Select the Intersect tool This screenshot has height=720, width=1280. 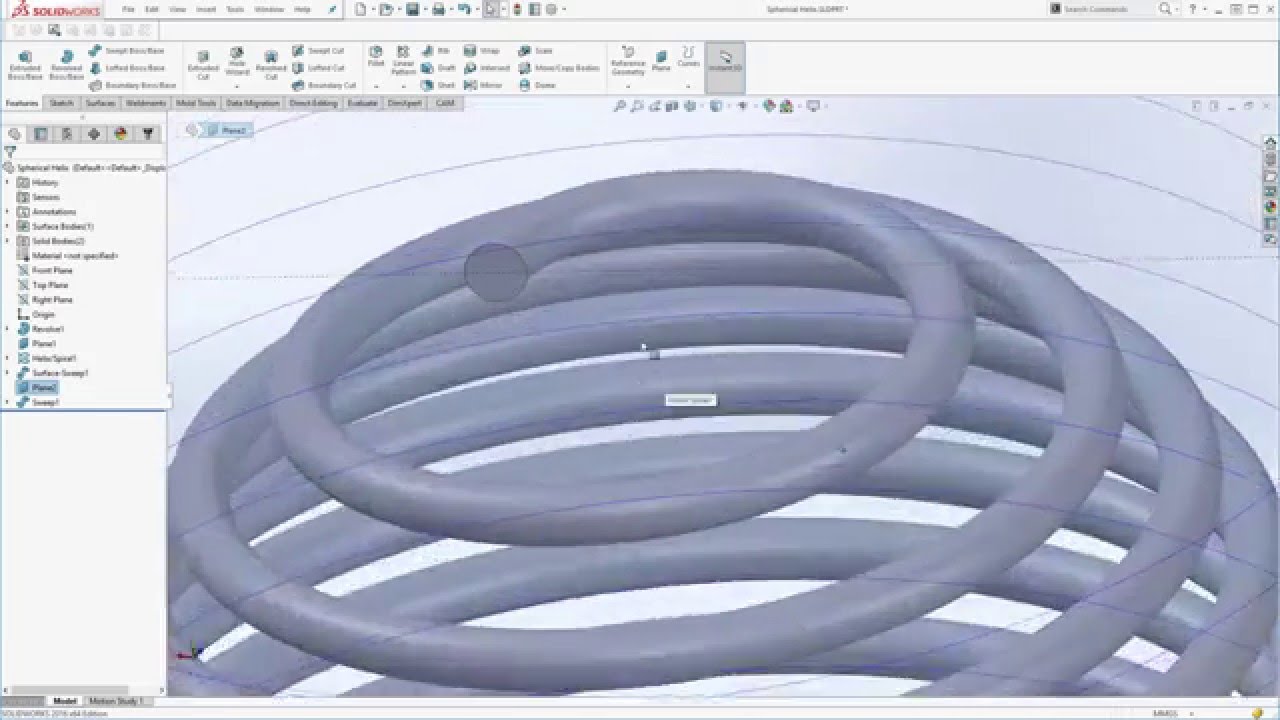[x=487, y=68]
